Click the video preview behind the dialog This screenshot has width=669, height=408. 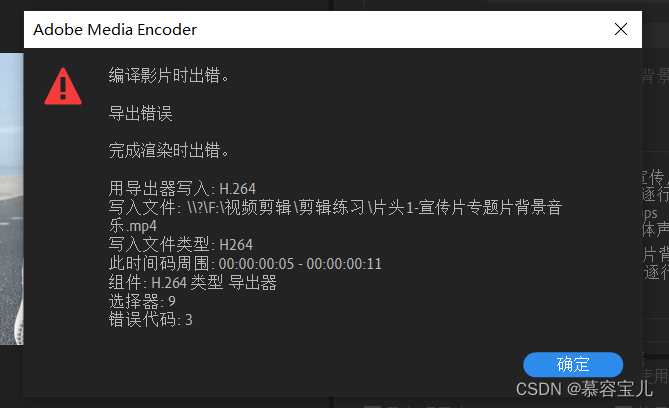click(12, 198)
